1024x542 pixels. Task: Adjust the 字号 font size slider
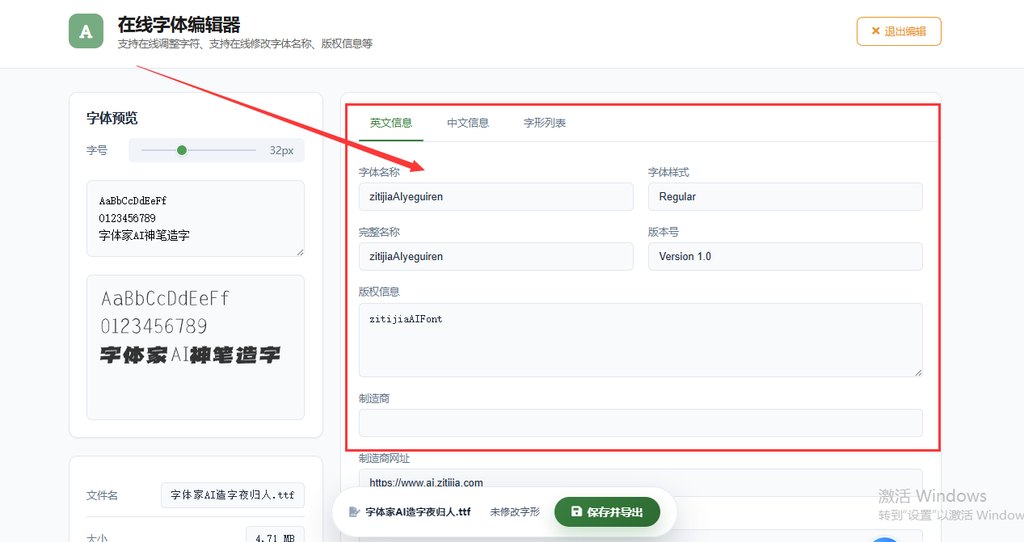[199, 150]
